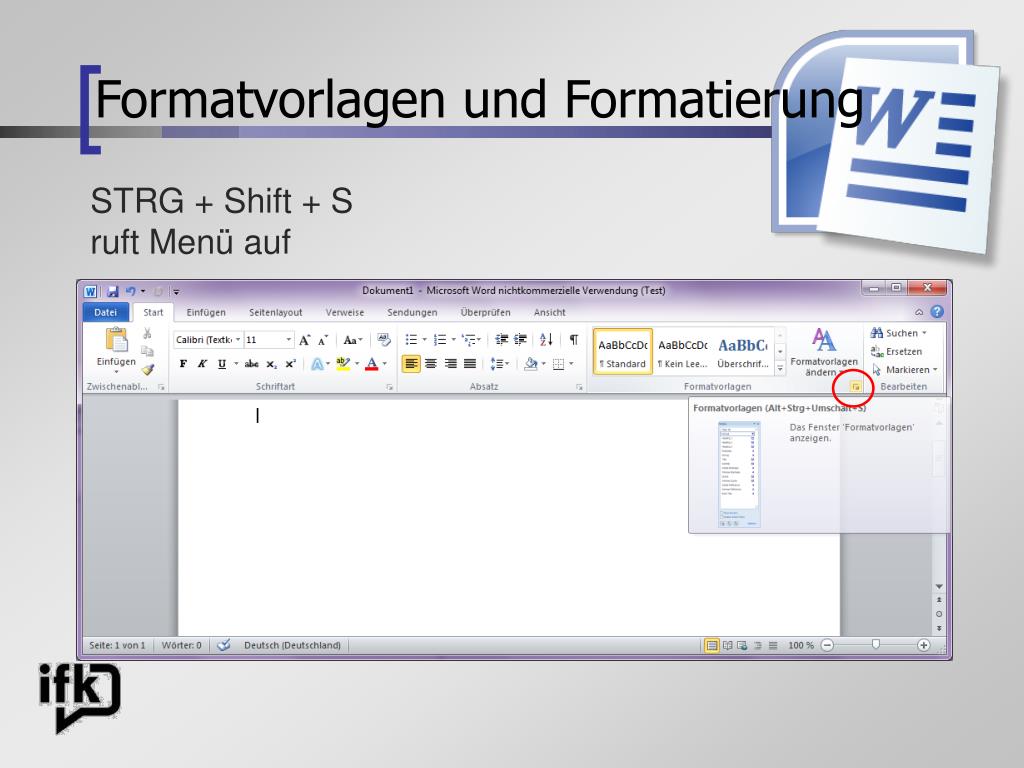
Task: Click Deutsch (Deutschland) language in status bar
Action: [x=293, y=645]
